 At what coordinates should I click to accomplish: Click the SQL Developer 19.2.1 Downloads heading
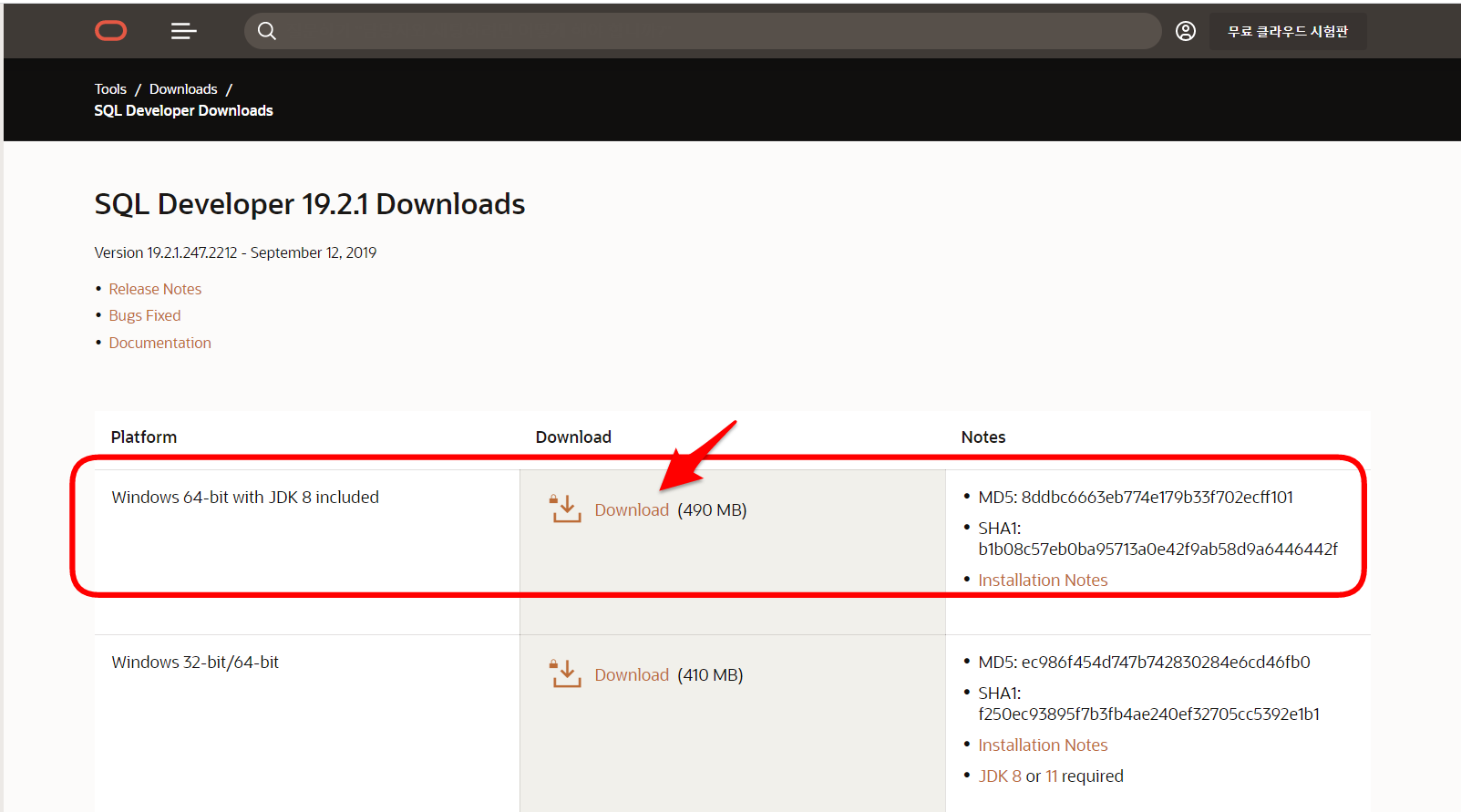tap(310, 204)
